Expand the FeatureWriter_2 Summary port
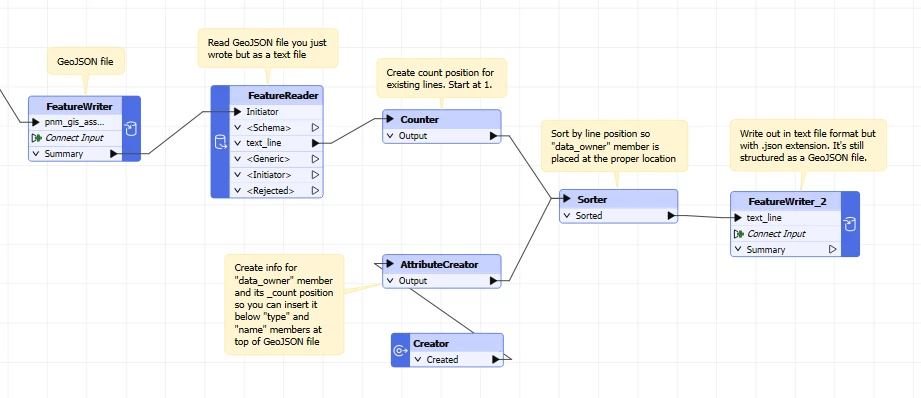921x398 pixels. click(738, 249)
